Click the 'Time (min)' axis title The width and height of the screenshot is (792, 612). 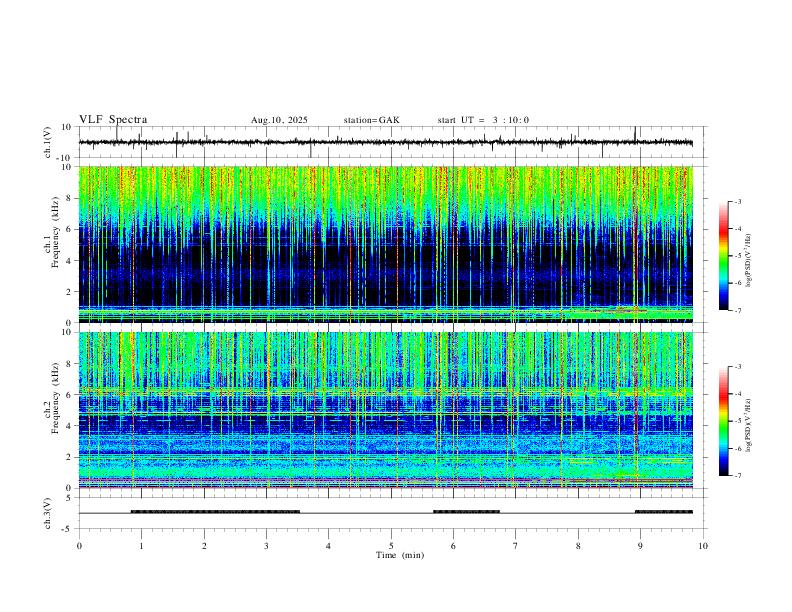coord(400,555)
